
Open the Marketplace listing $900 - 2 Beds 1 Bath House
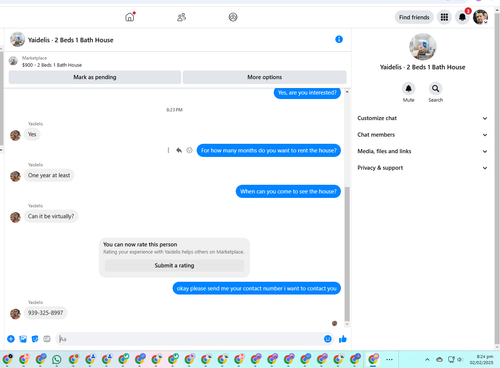click(52, 61)
